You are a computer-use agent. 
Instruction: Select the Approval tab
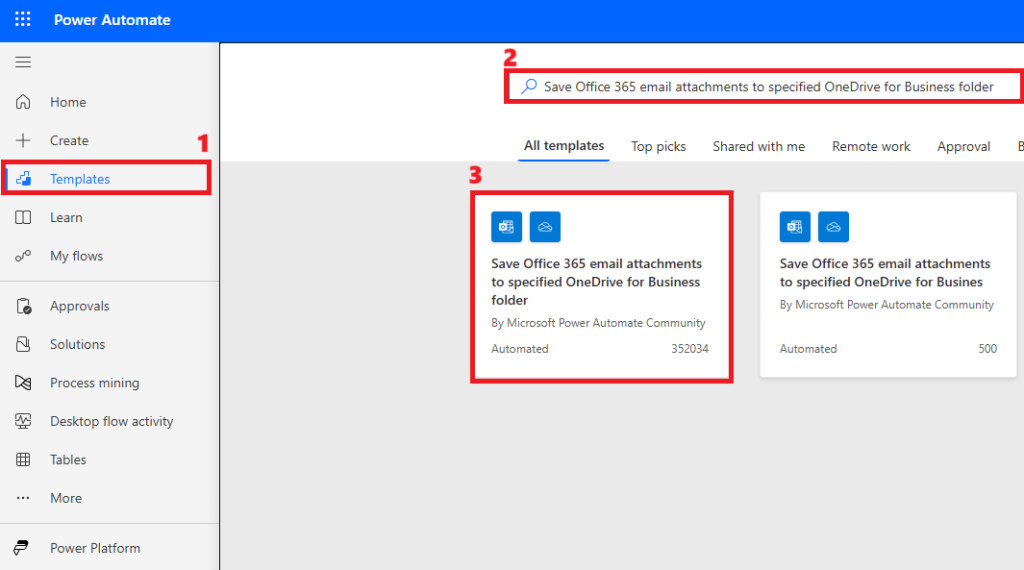963,146
